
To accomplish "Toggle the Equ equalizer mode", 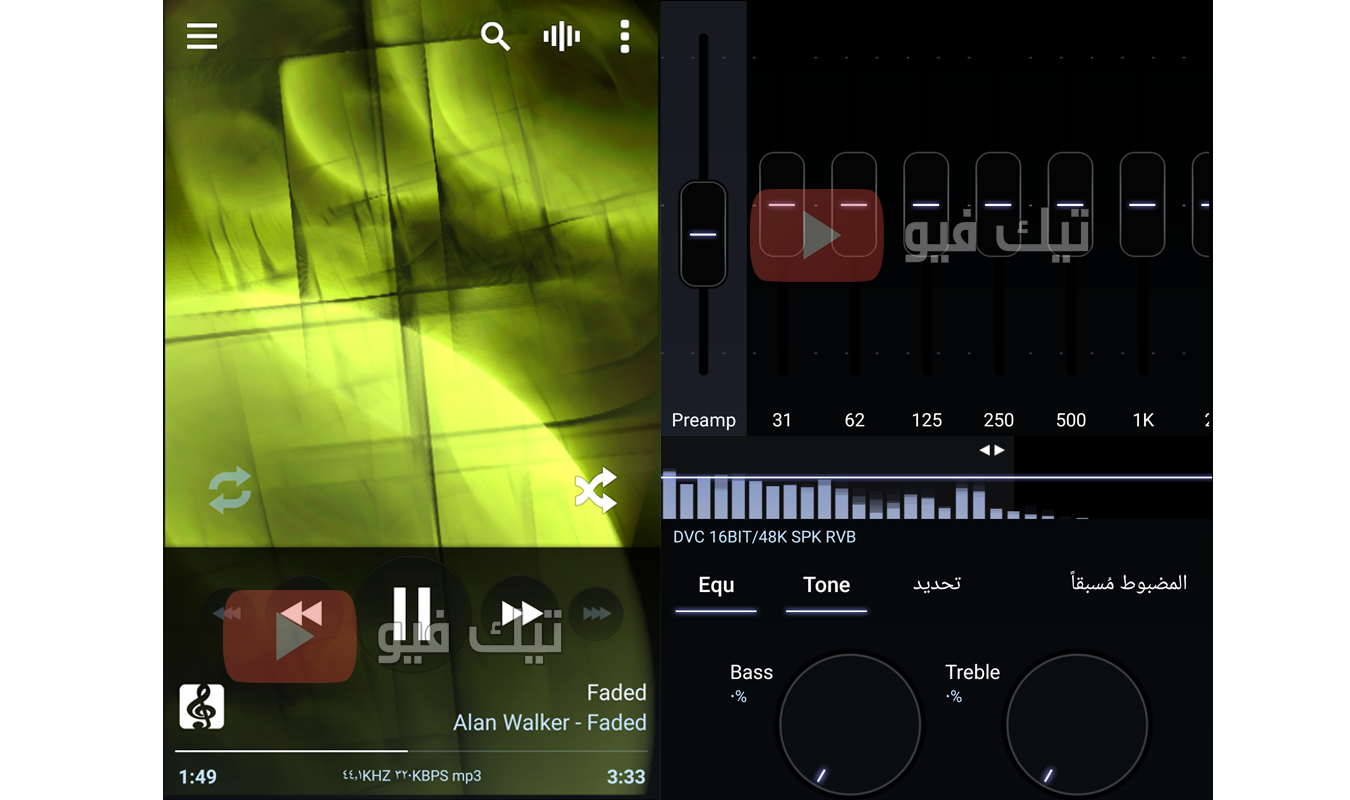I will click(x=716, y=585).
